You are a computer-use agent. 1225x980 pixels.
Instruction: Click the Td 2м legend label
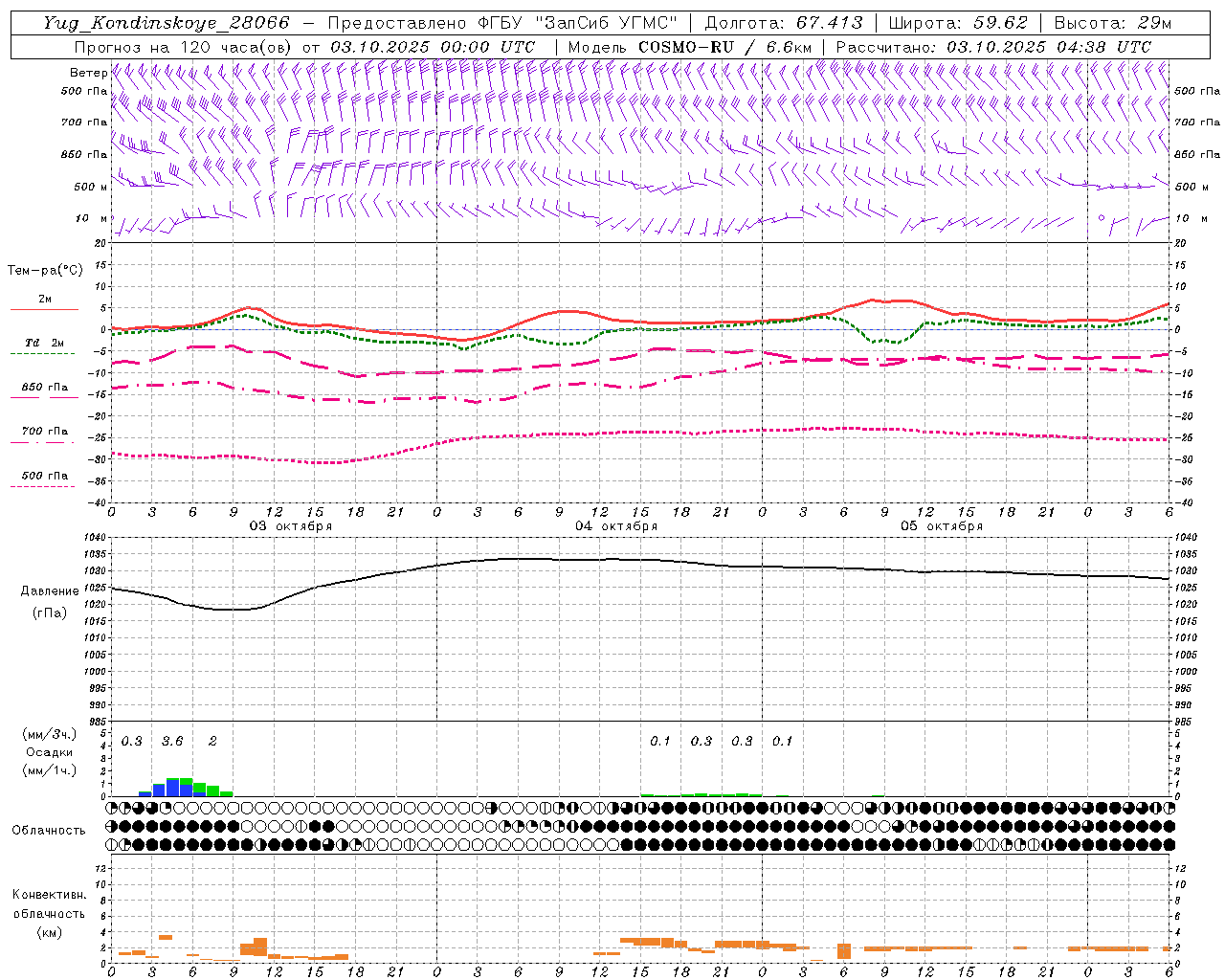(x=44, y=343)
